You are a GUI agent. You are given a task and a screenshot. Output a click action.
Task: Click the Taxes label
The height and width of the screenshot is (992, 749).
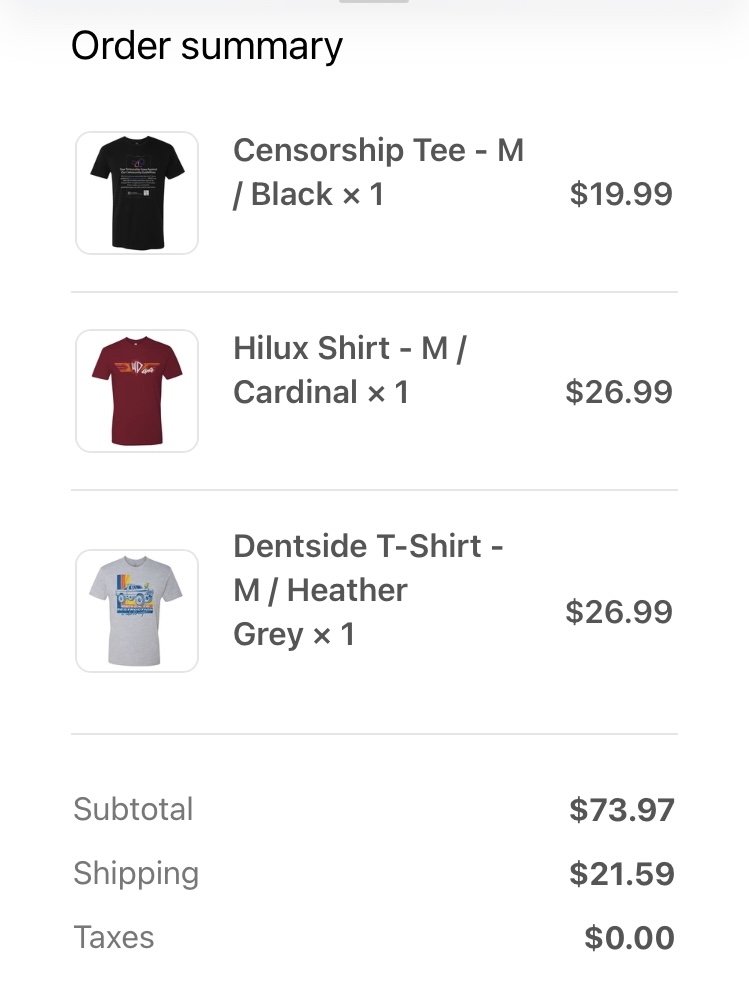point(114,937)
